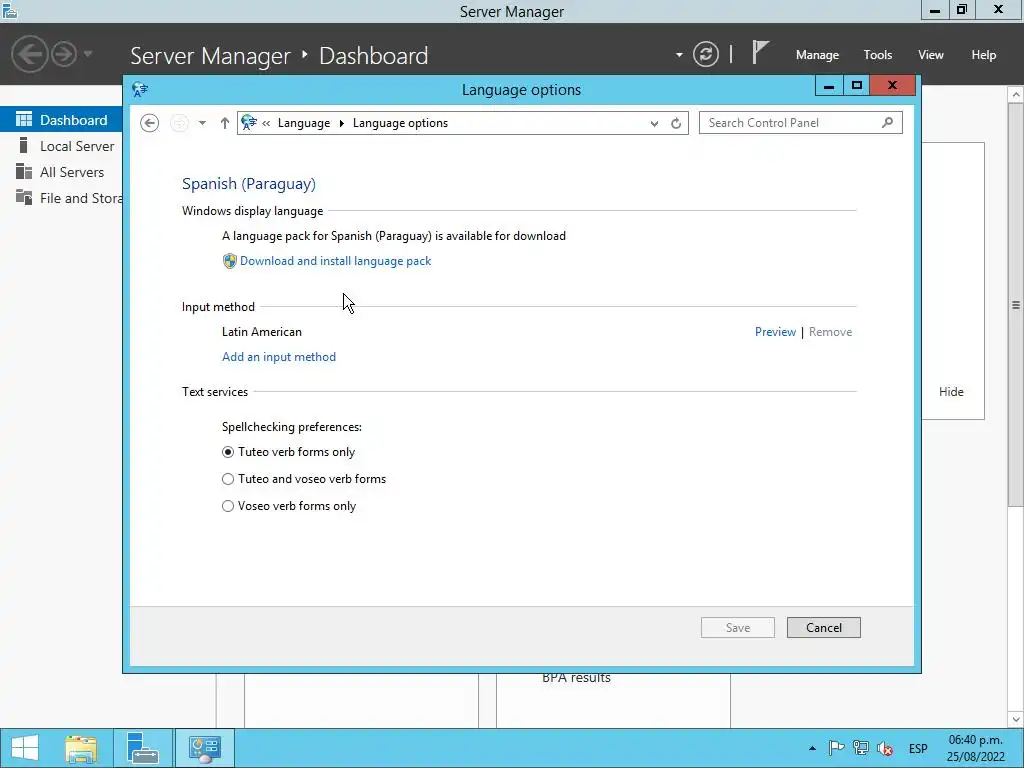
Task: Go back in Language options window
Action: coord(150,123)
